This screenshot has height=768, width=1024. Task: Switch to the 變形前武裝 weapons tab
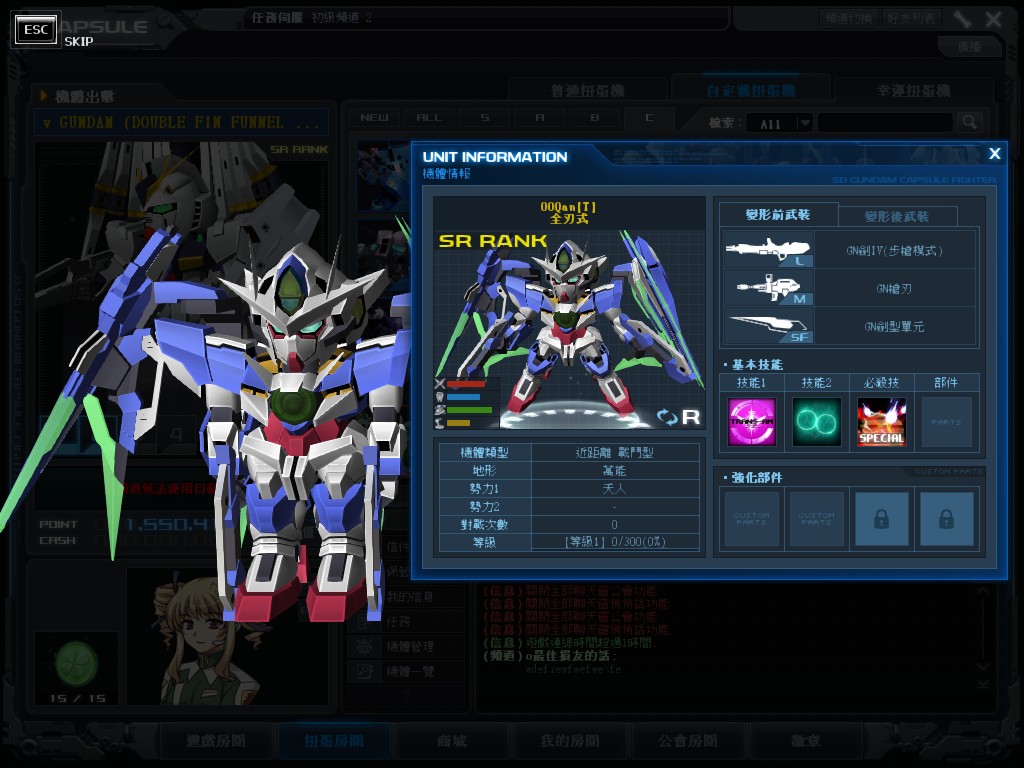tap(778, 214)
